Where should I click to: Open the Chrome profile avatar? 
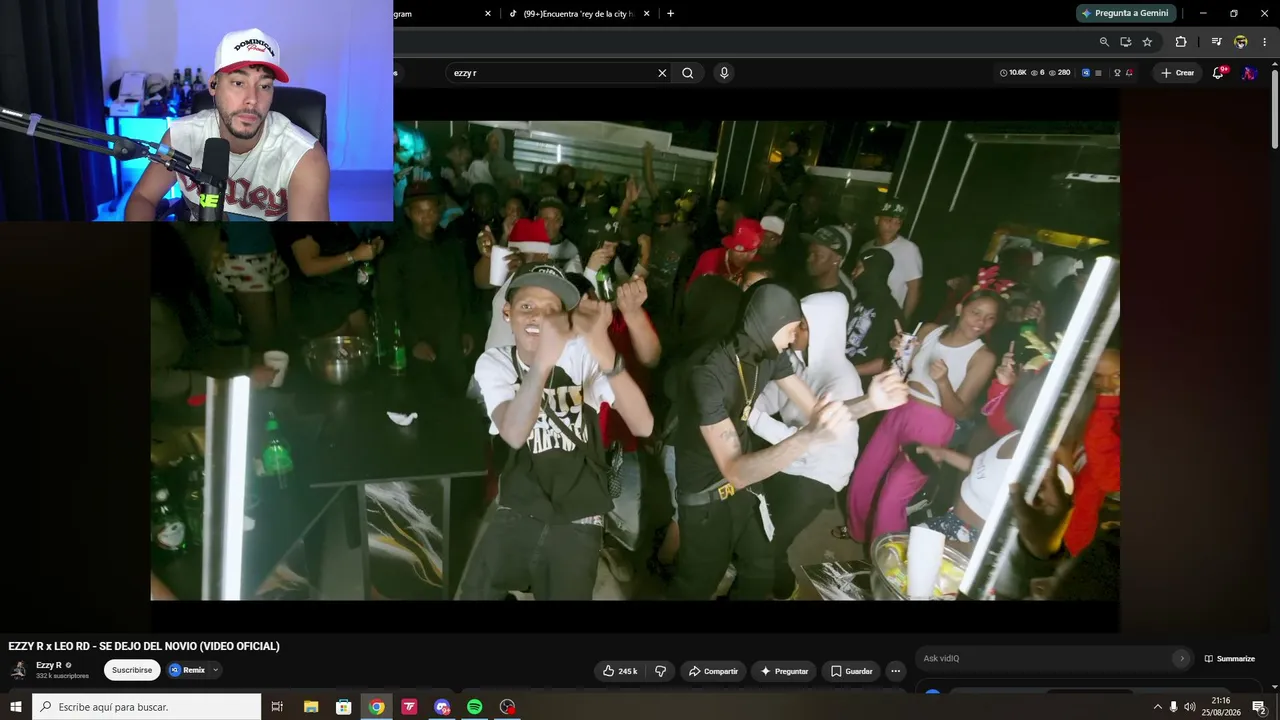(1241, 42)
